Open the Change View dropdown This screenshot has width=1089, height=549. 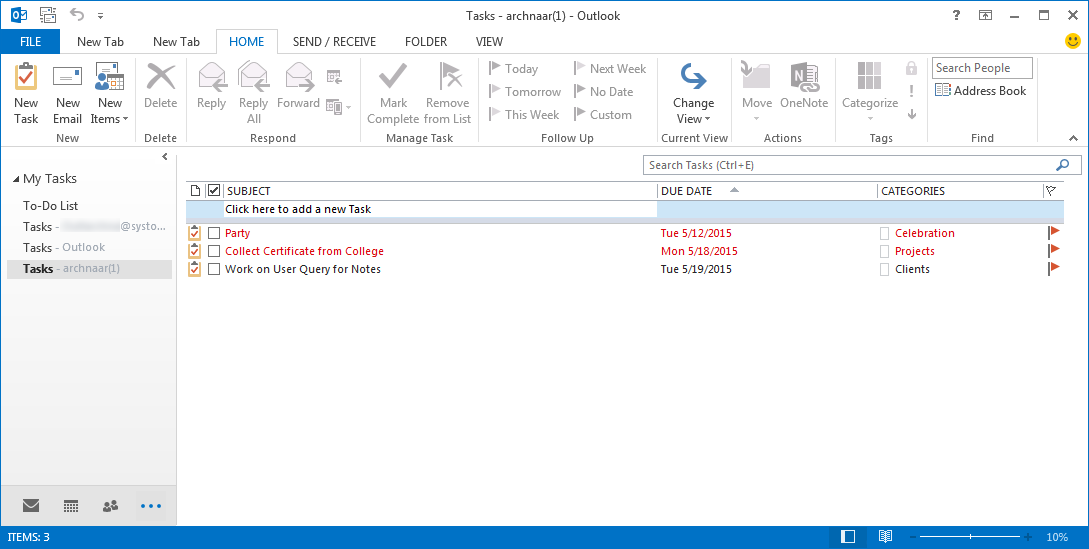[693, 94]
